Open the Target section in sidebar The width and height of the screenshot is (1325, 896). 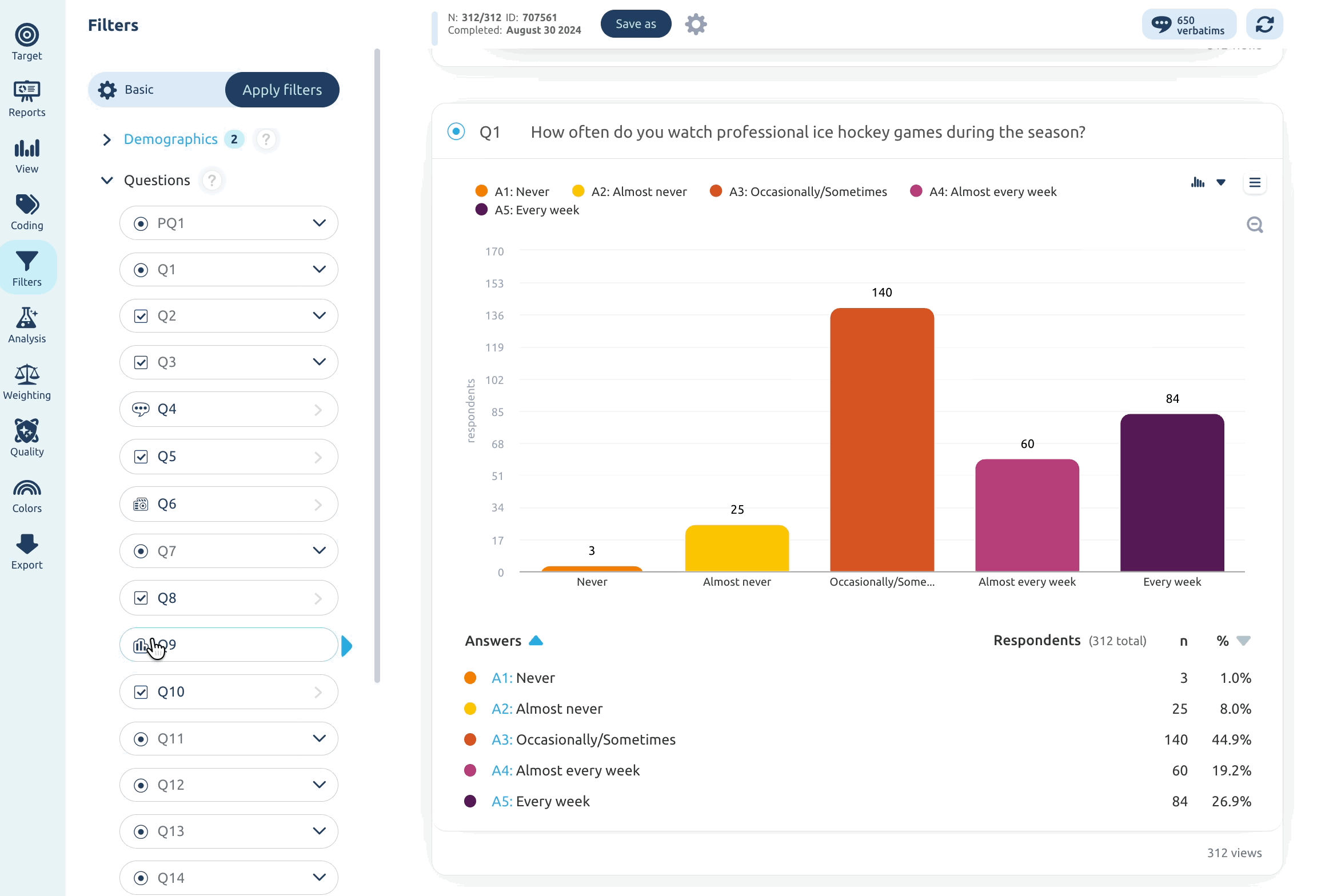pyautogui.click(x=27, y=42)
